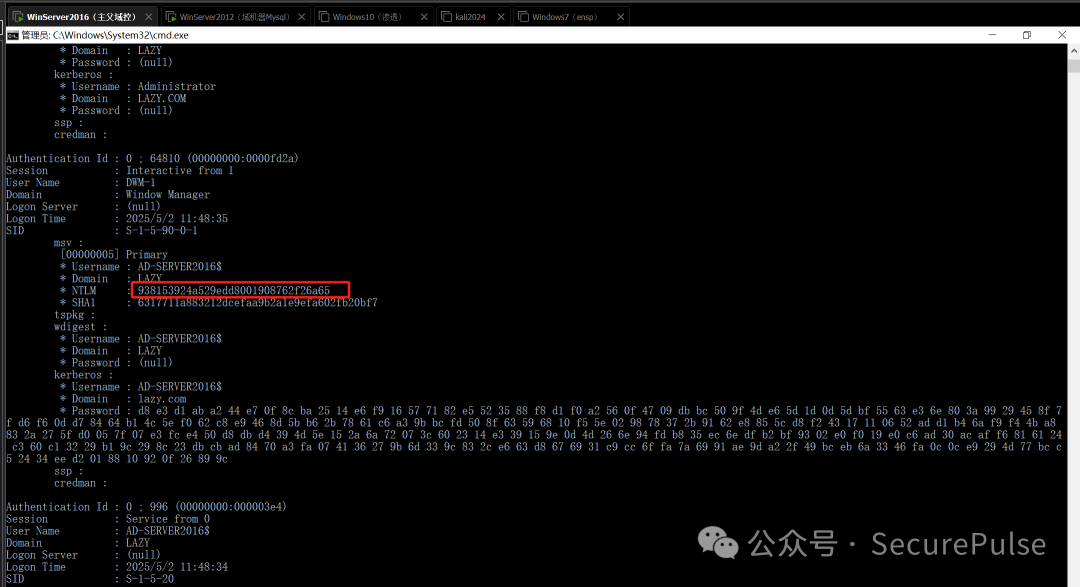Click the kerberos username Administrator
Viewport: 1080px width, 587px height.
(176, 86)
